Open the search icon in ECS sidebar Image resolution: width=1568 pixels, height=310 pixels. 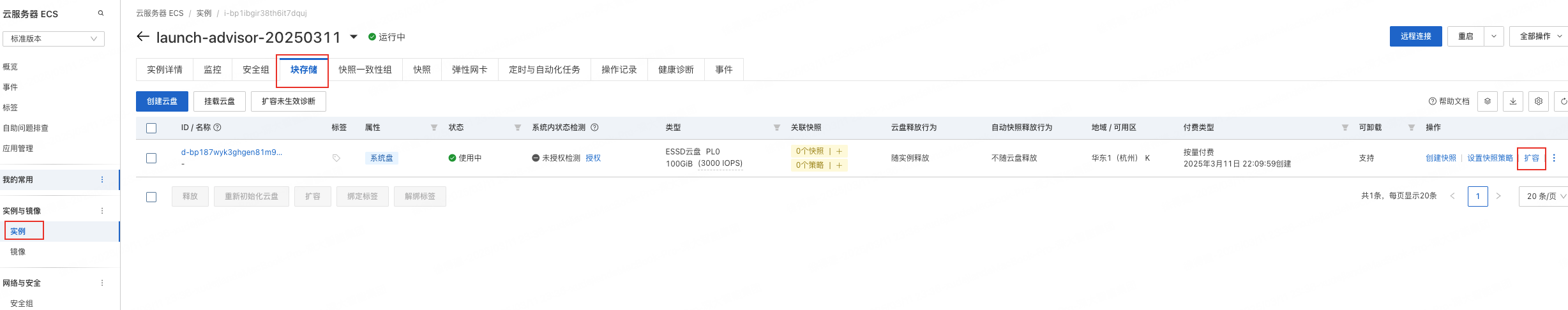point(101,13)
